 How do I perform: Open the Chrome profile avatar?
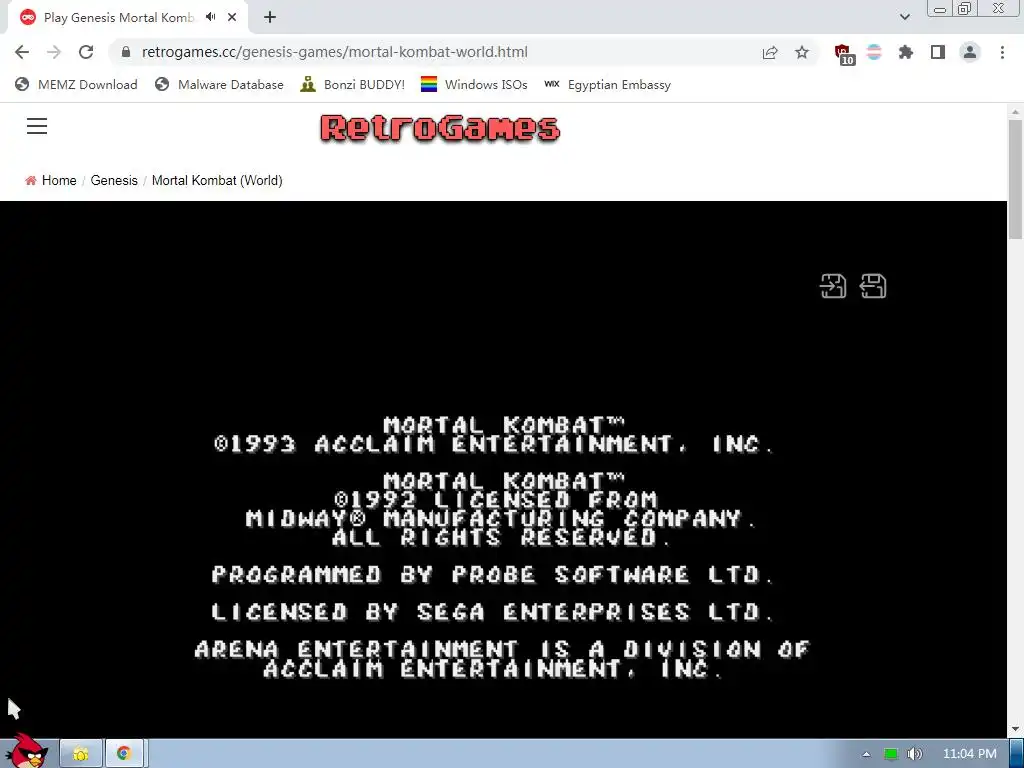pos(970,52)
